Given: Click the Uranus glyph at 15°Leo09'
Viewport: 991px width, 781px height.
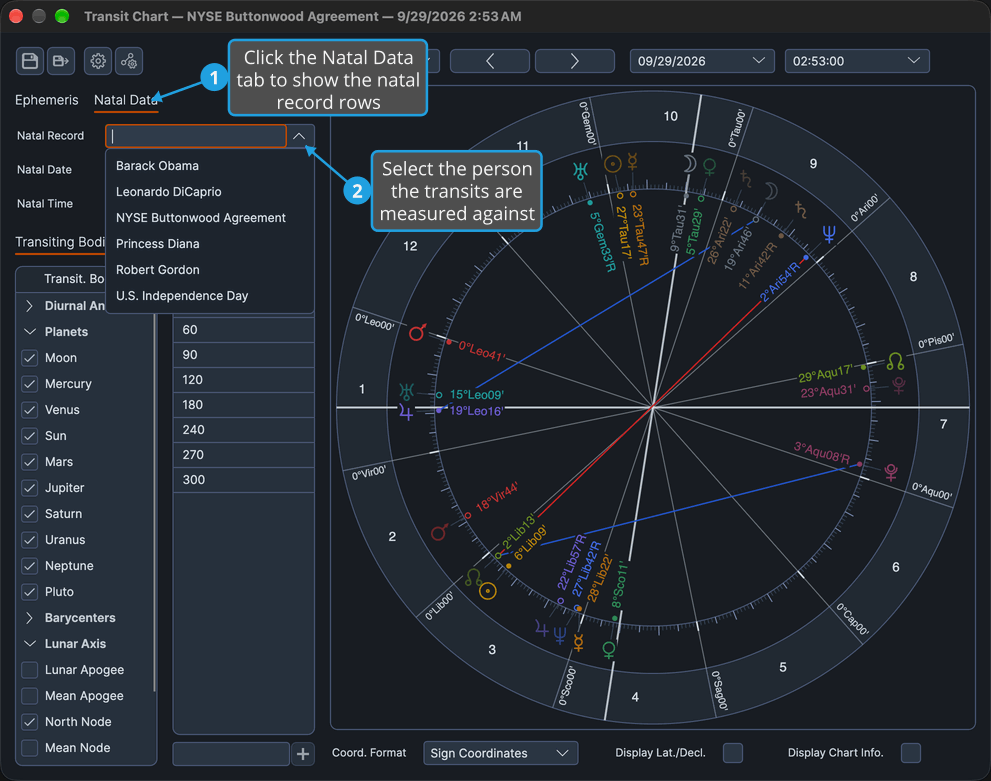Looking at the screenshot, I should (x=406, y=392).
